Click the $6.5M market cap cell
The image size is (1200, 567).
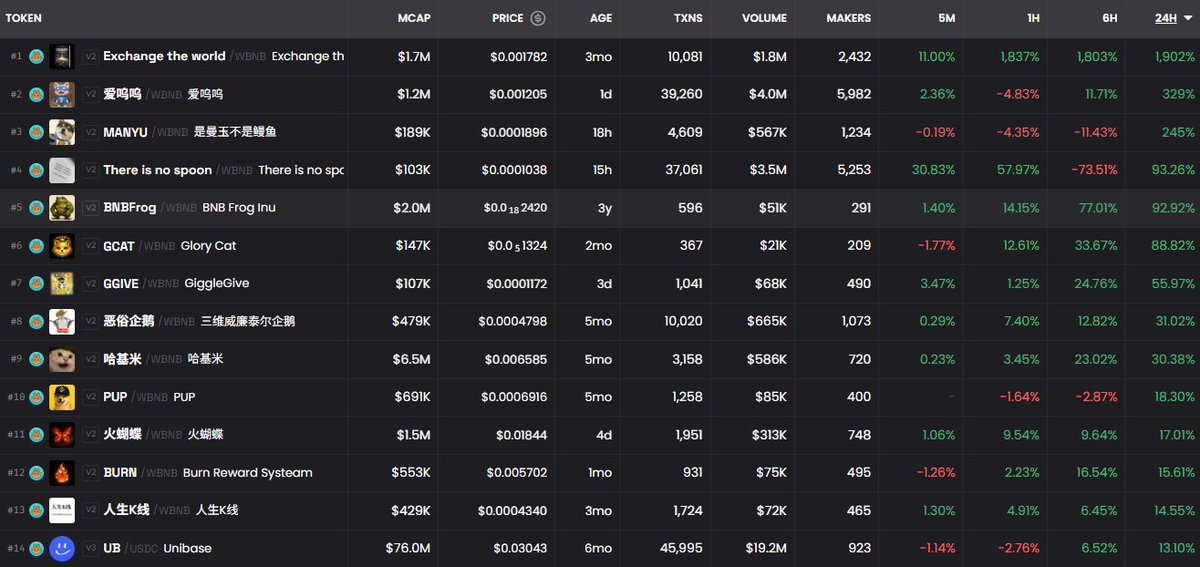(x=411, y=359)
